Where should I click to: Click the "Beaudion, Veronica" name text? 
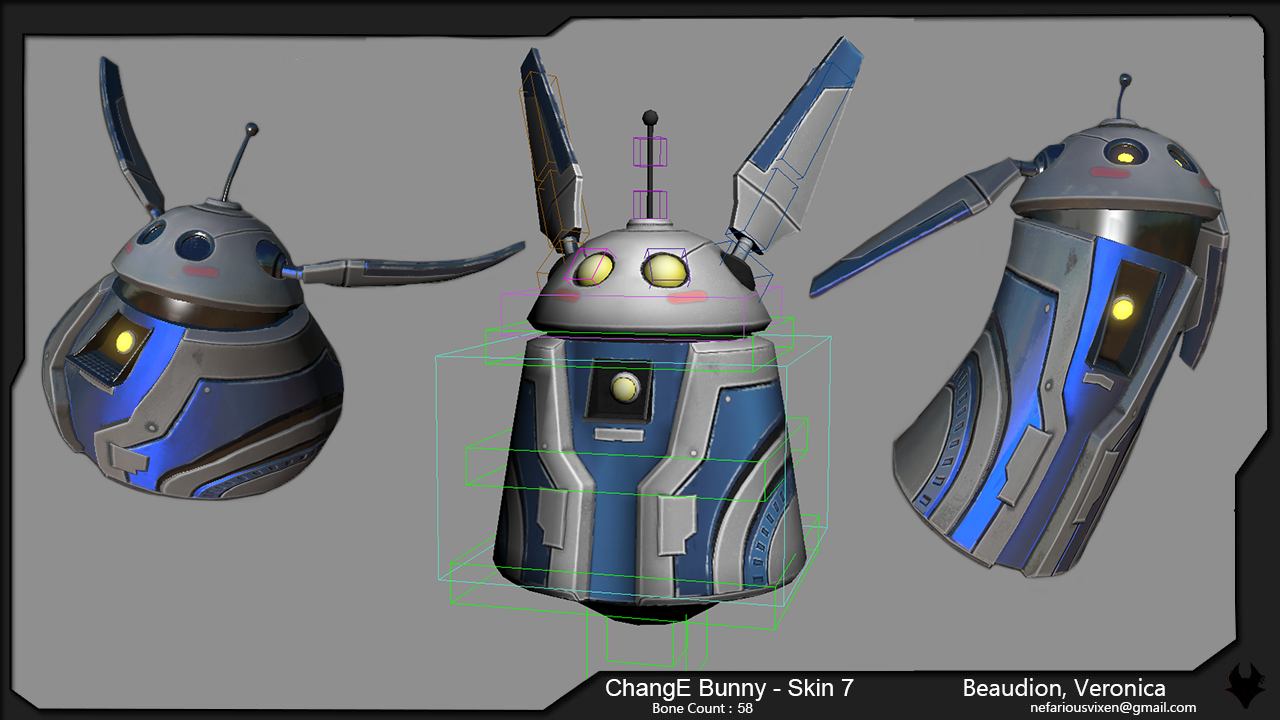(1064, 688)
